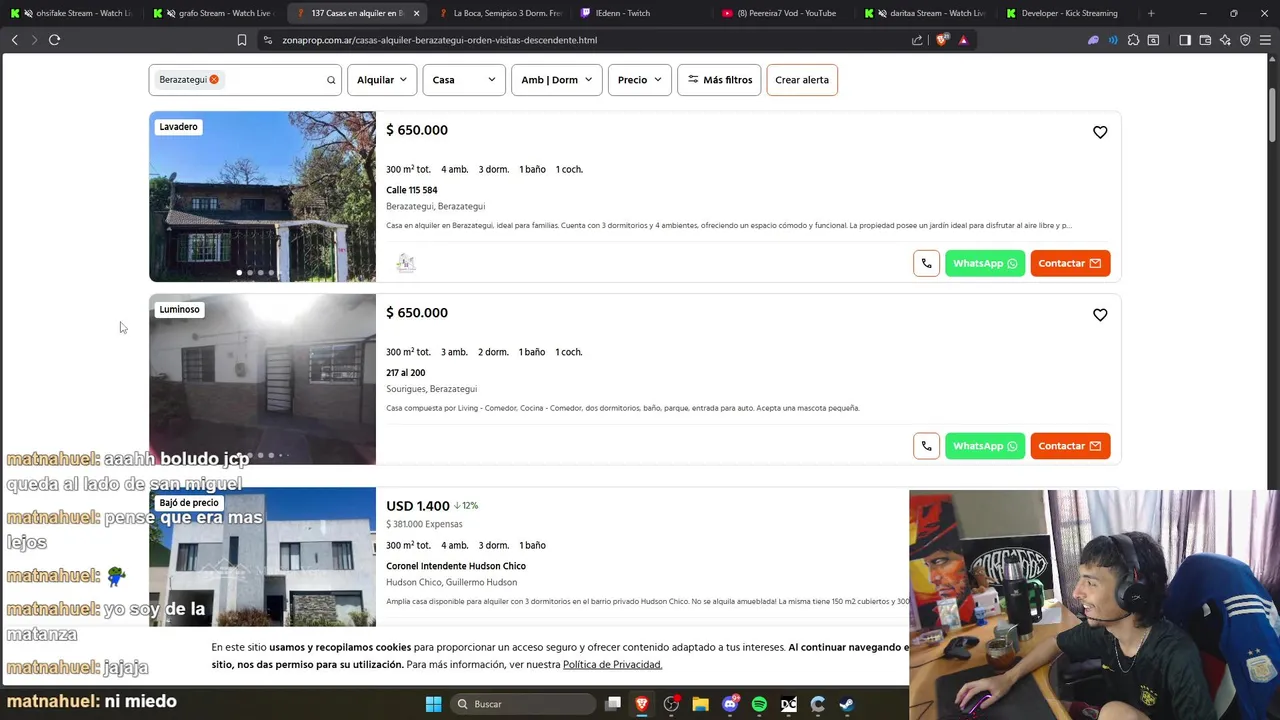Click the USD 1.400 price text
This screenshot has width=1280, height=720.
[418, 506]
